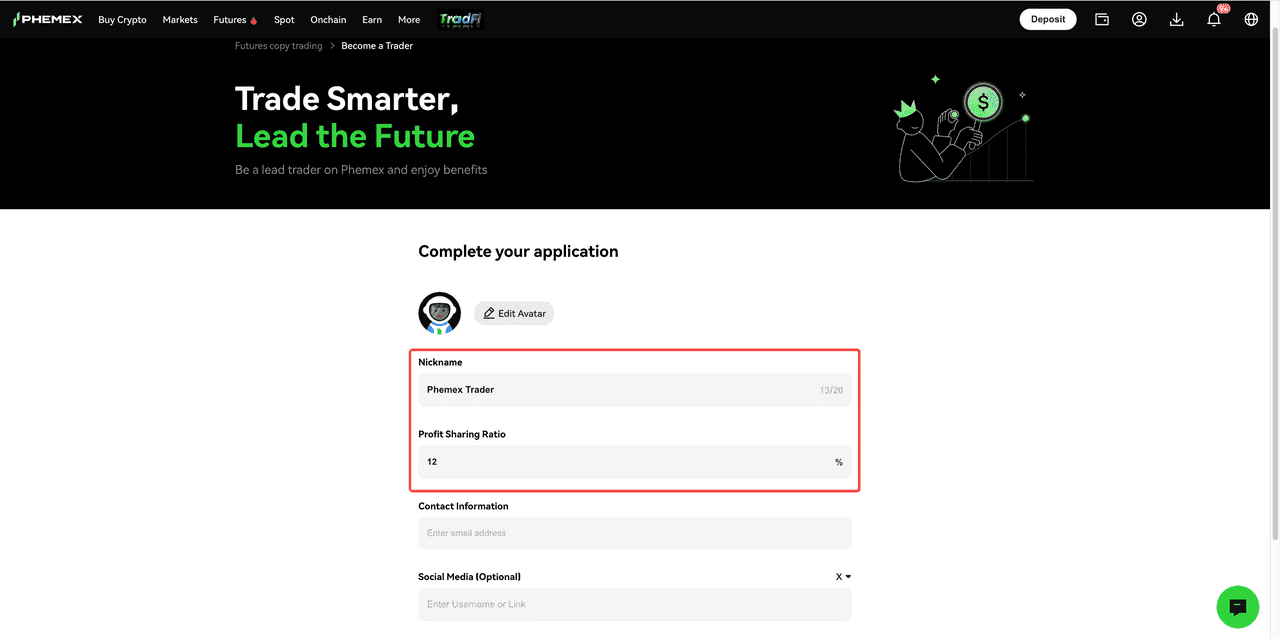Screen dimensions: 1280x639
Task: Click the 'Be a lead trader' subtitle
Action: point(361,170)
